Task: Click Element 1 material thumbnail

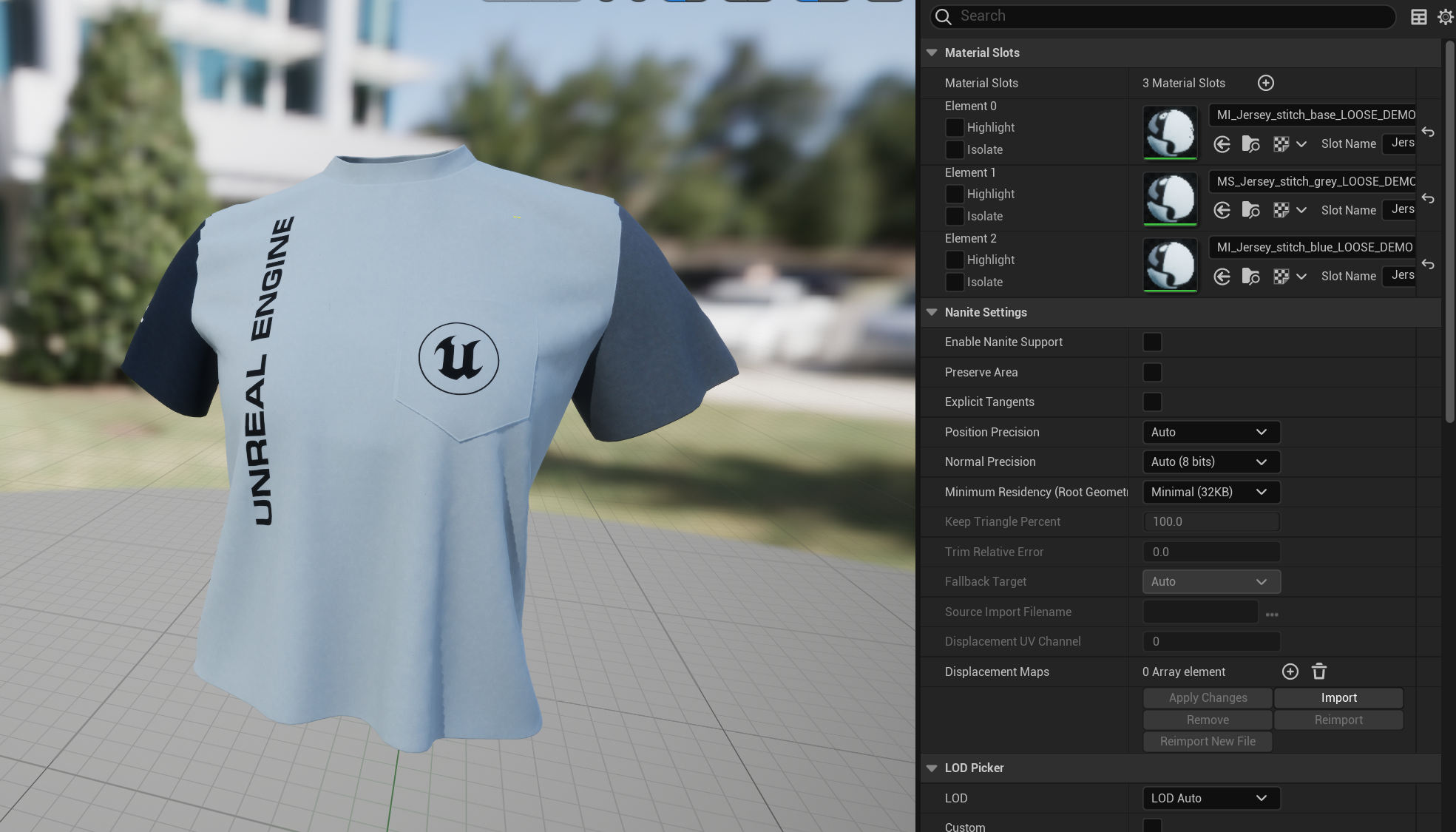Action: click(x=1170, y=198)
